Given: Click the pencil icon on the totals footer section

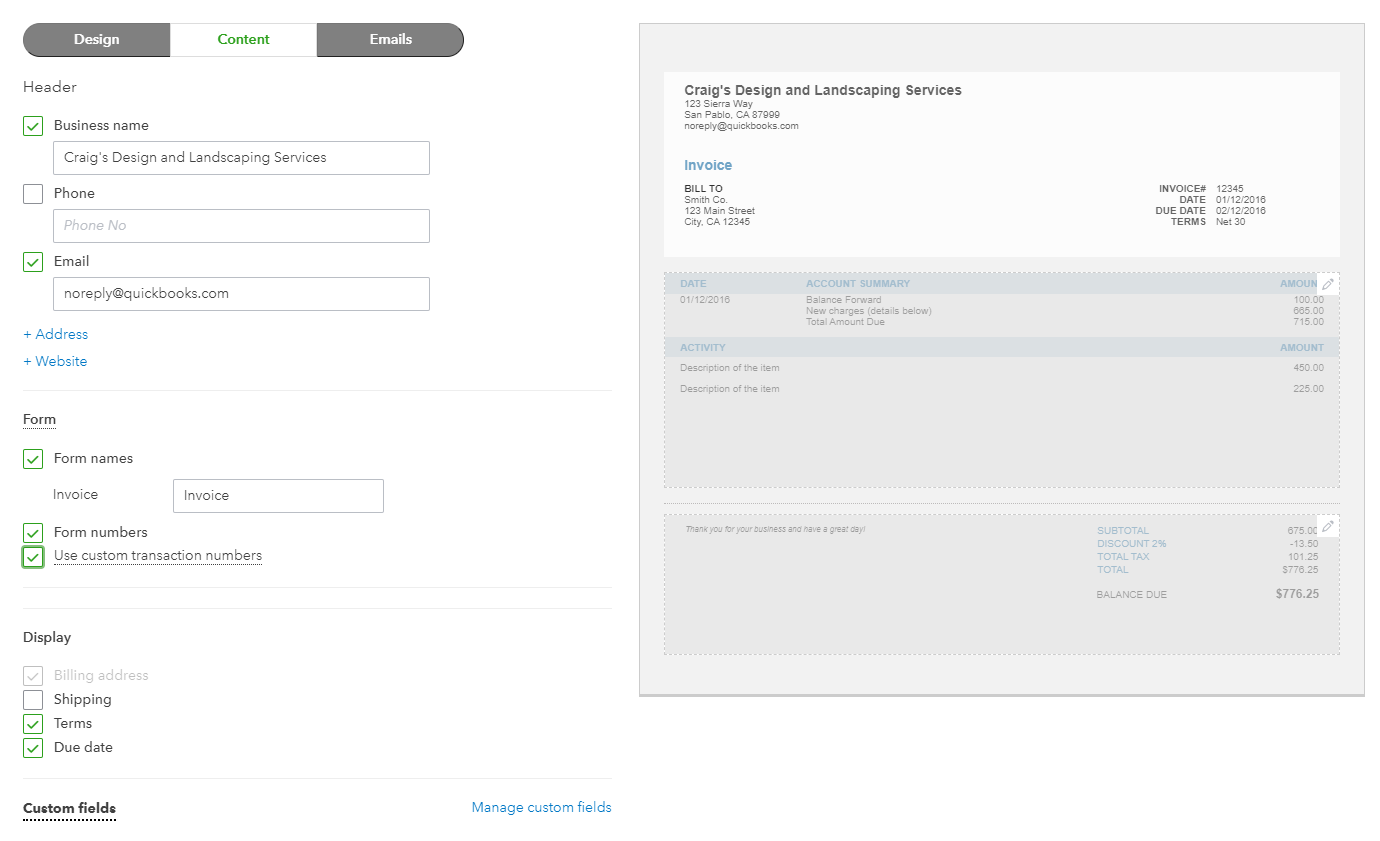Looking at the screenshot, I should pyautogui.click(x=1328, y=526).
